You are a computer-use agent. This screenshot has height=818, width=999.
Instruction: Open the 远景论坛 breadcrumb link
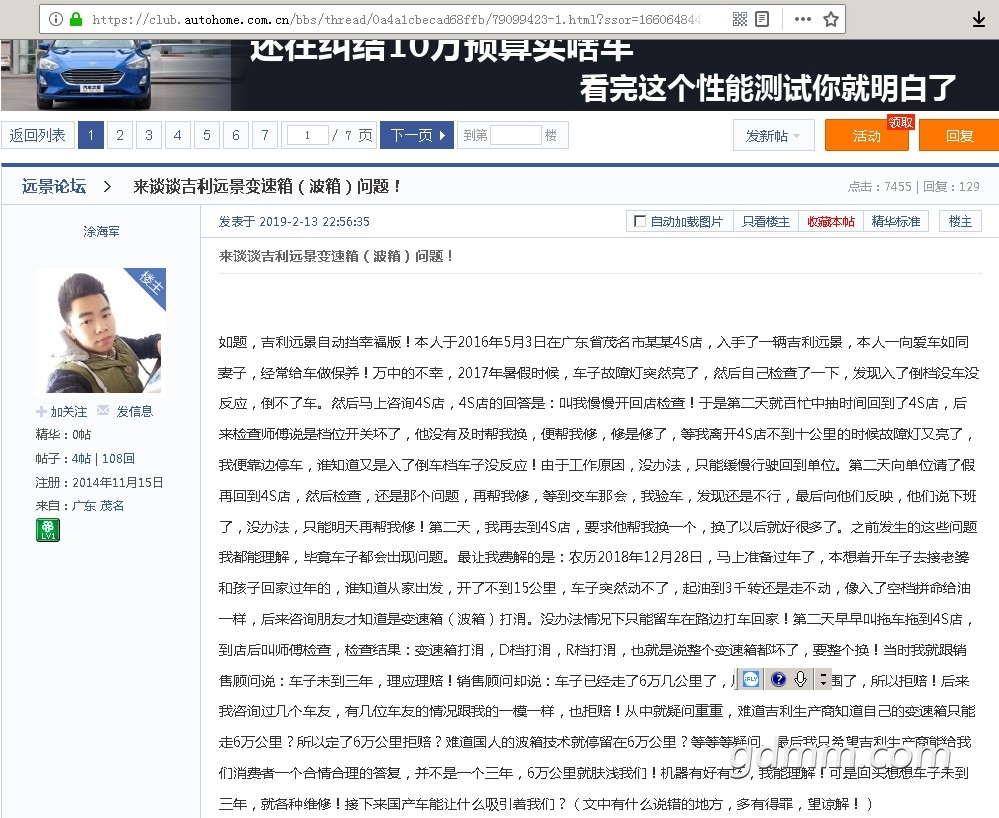pyautogui.click(x=54, y=186)
